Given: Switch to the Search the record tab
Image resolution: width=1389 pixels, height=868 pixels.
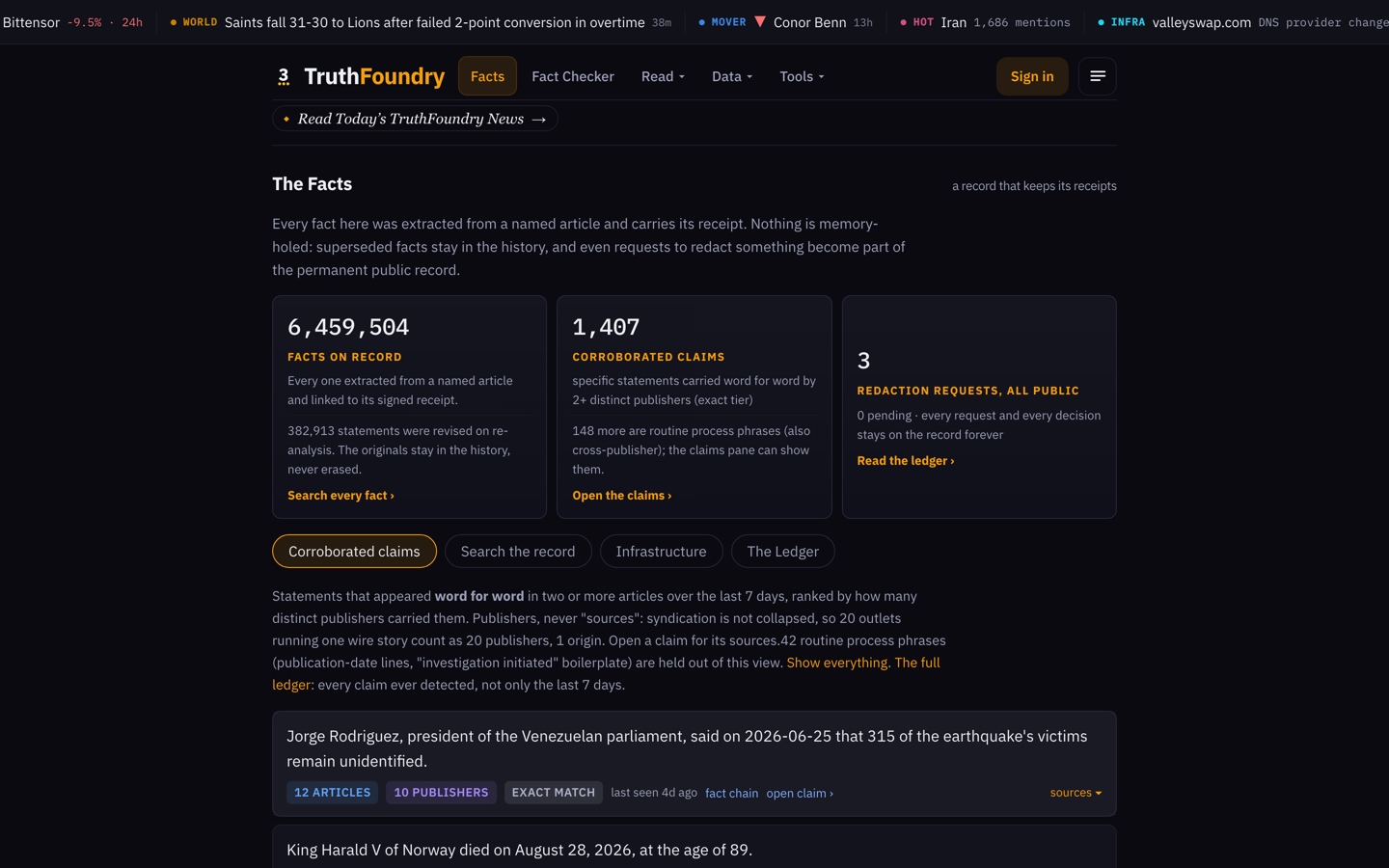Looking at the screenshot, I should (x=518, y=552).
